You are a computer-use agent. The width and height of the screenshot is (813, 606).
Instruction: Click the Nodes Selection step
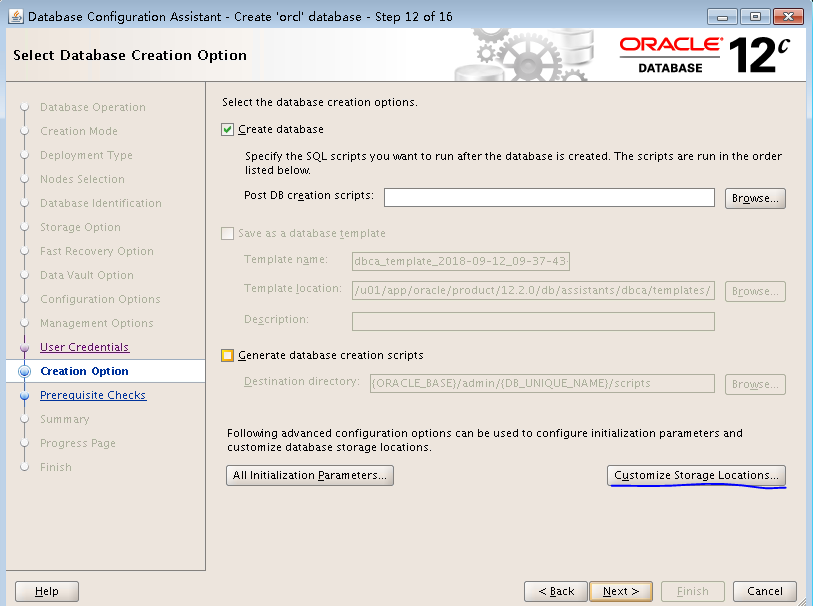pos(82,179)
